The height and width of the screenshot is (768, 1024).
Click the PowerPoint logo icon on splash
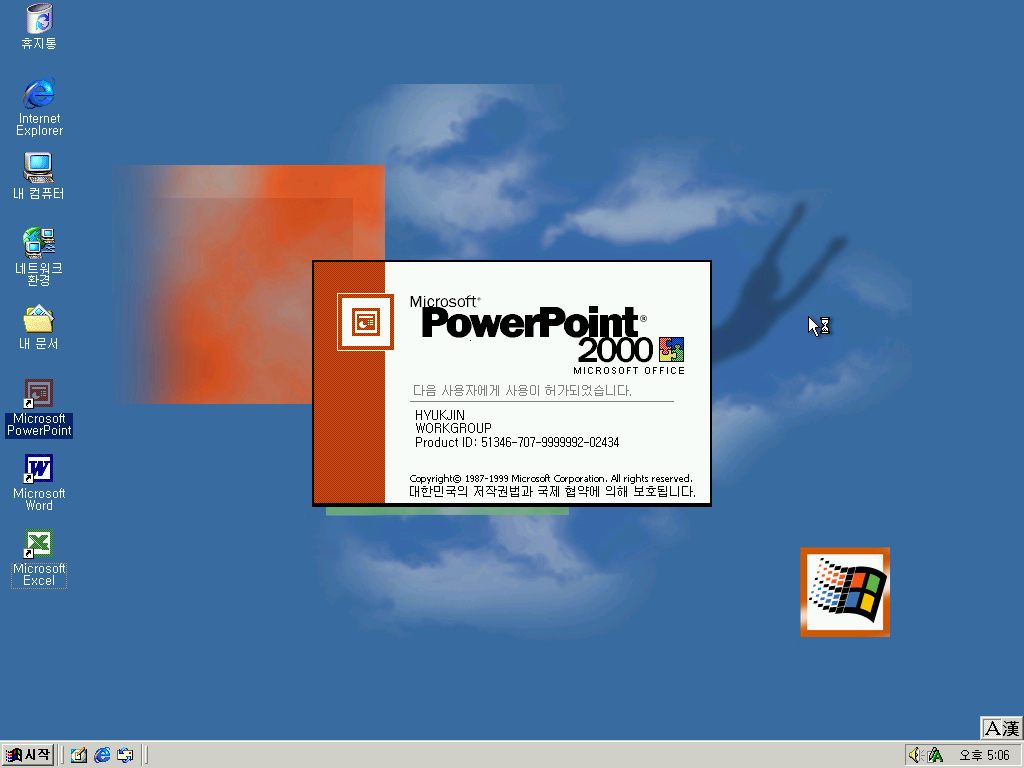click(x=365, y=322)
